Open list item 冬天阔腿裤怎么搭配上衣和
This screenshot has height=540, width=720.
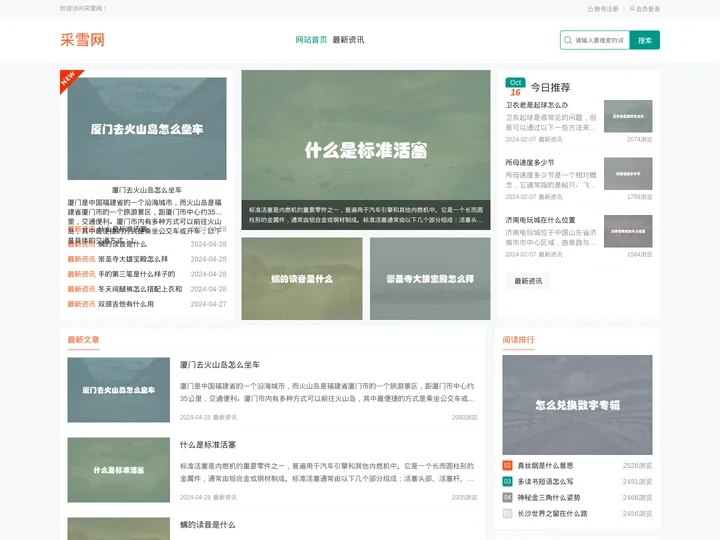(140, 289)
